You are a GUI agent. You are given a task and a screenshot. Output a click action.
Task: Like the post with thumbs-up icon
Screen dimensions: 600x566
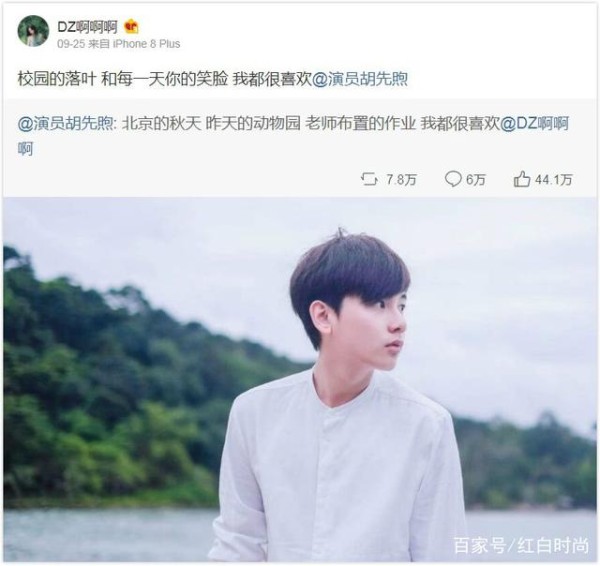coord(522,179)
